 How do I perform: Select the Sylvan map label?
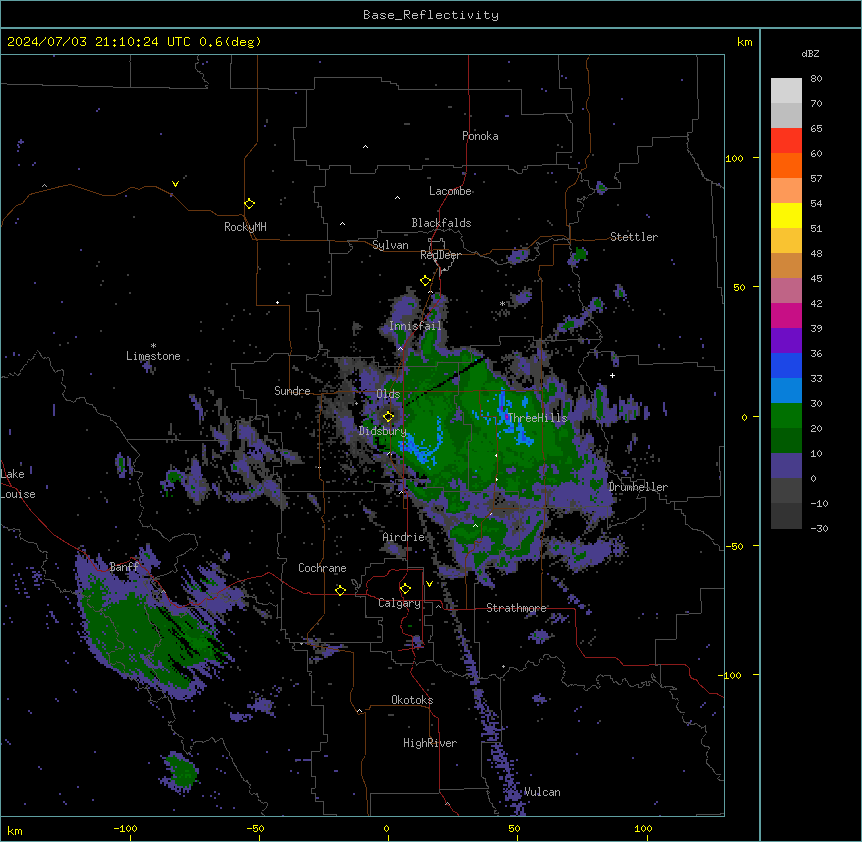point(390,245)
